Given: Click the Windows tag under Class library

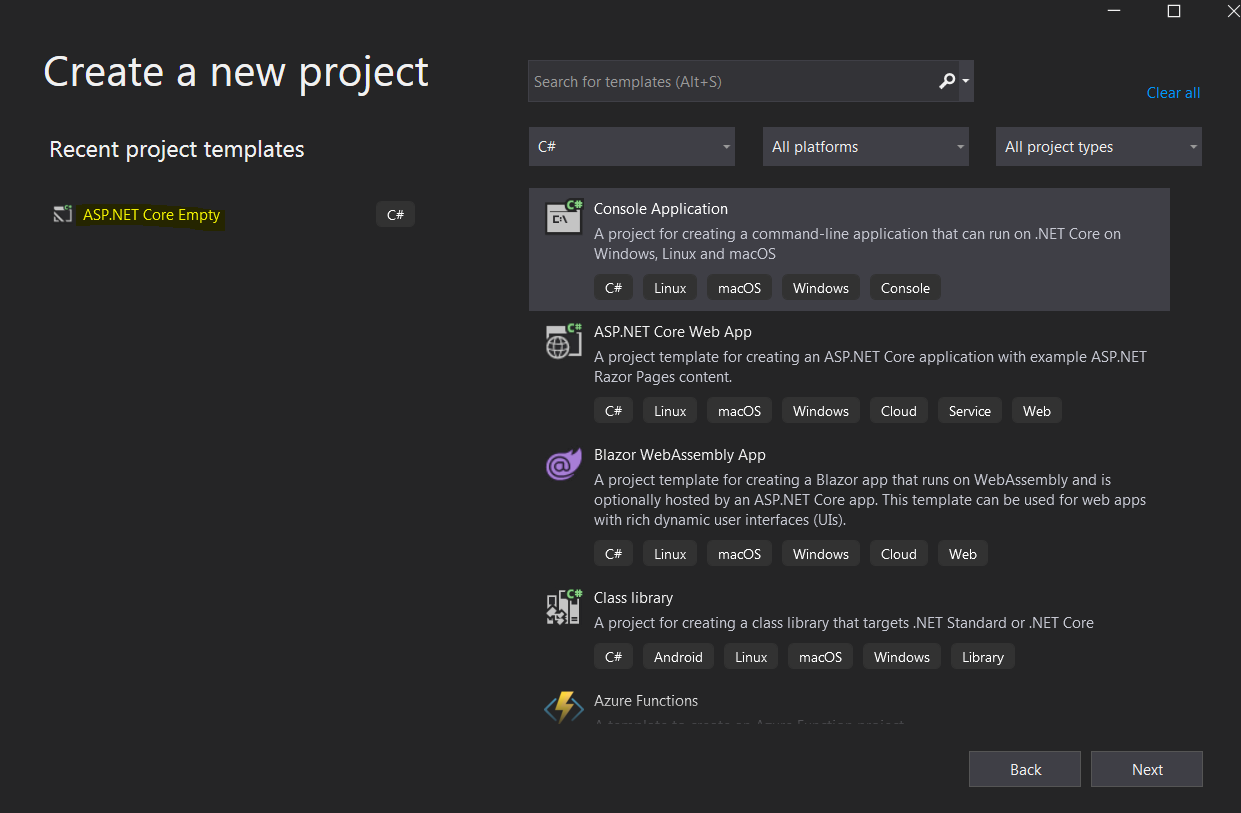Looking at the screenshot, I should coord(902,657).
